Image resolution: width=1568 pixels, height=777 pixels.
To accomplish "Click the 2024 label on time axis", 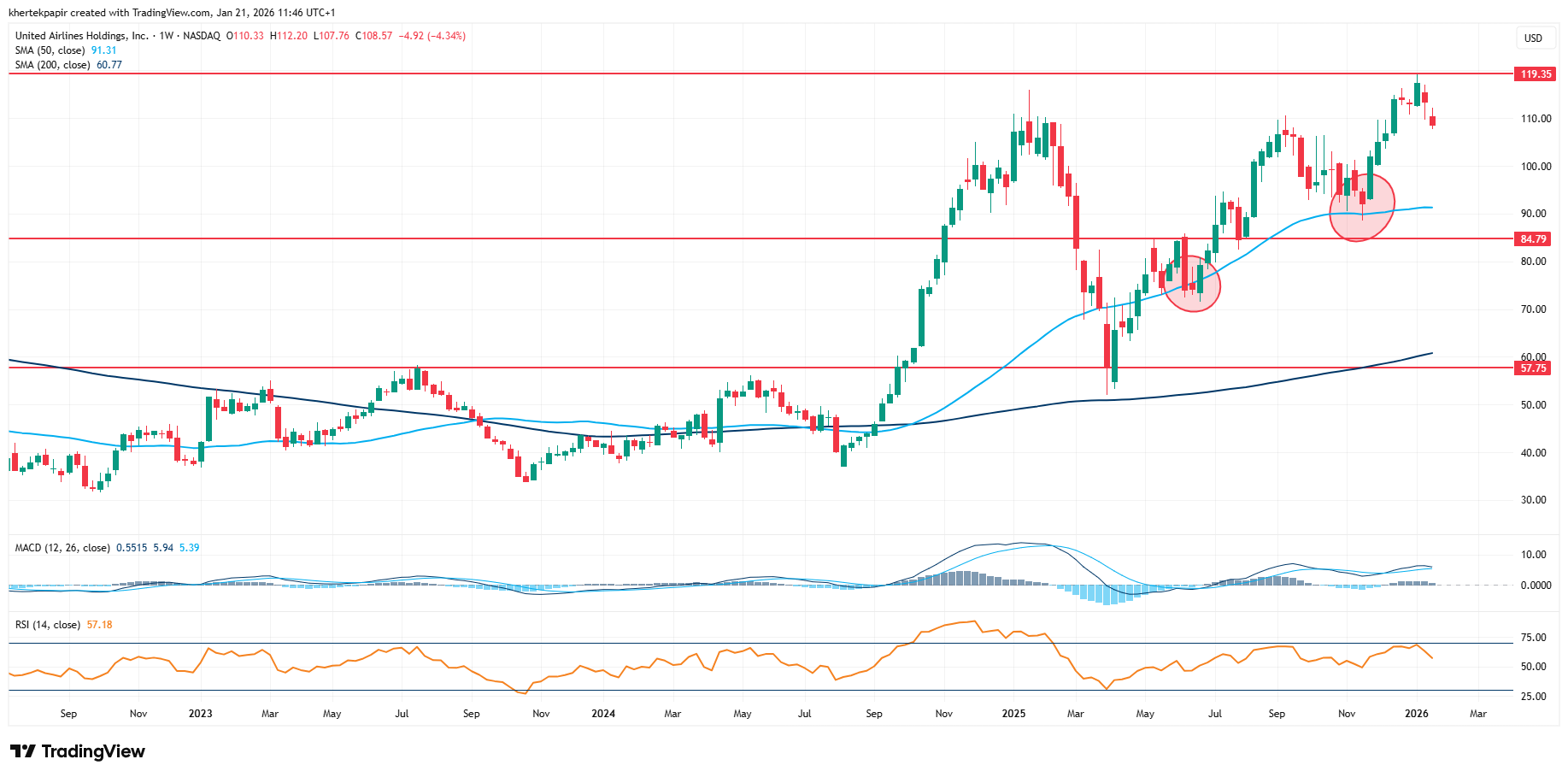I will 603,714.
